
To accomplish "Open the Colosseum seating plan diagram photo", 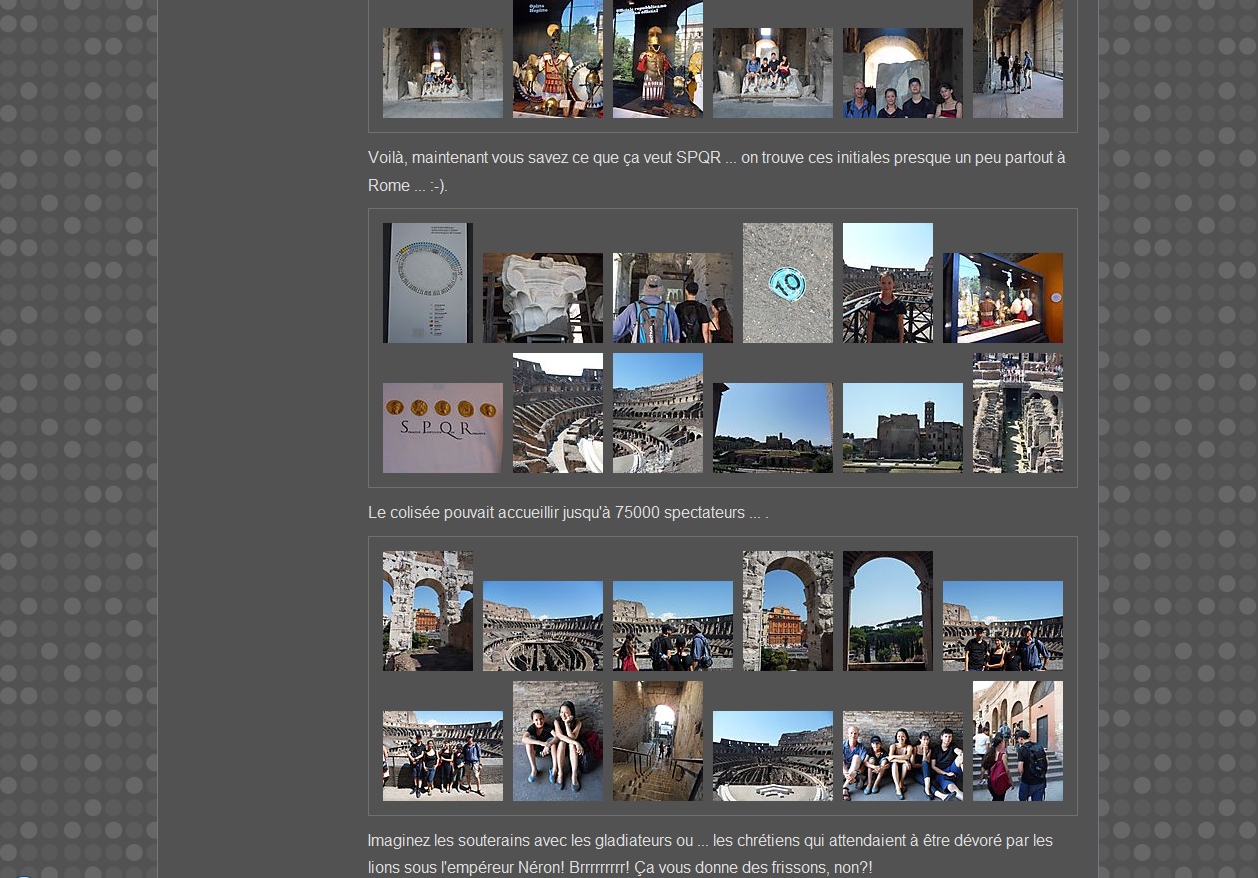I will point(427,283).
